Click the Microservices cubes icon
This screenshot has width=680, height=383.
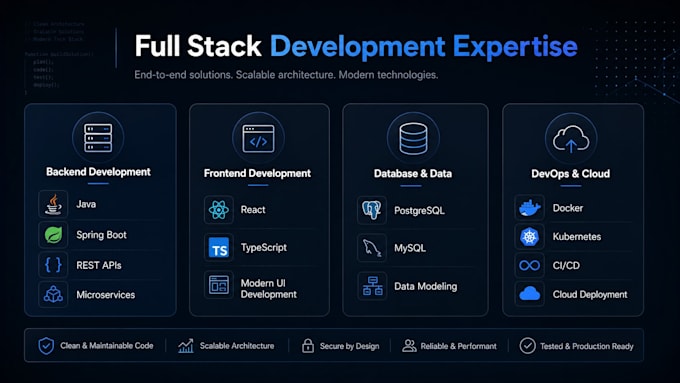[x=53, y=295]
